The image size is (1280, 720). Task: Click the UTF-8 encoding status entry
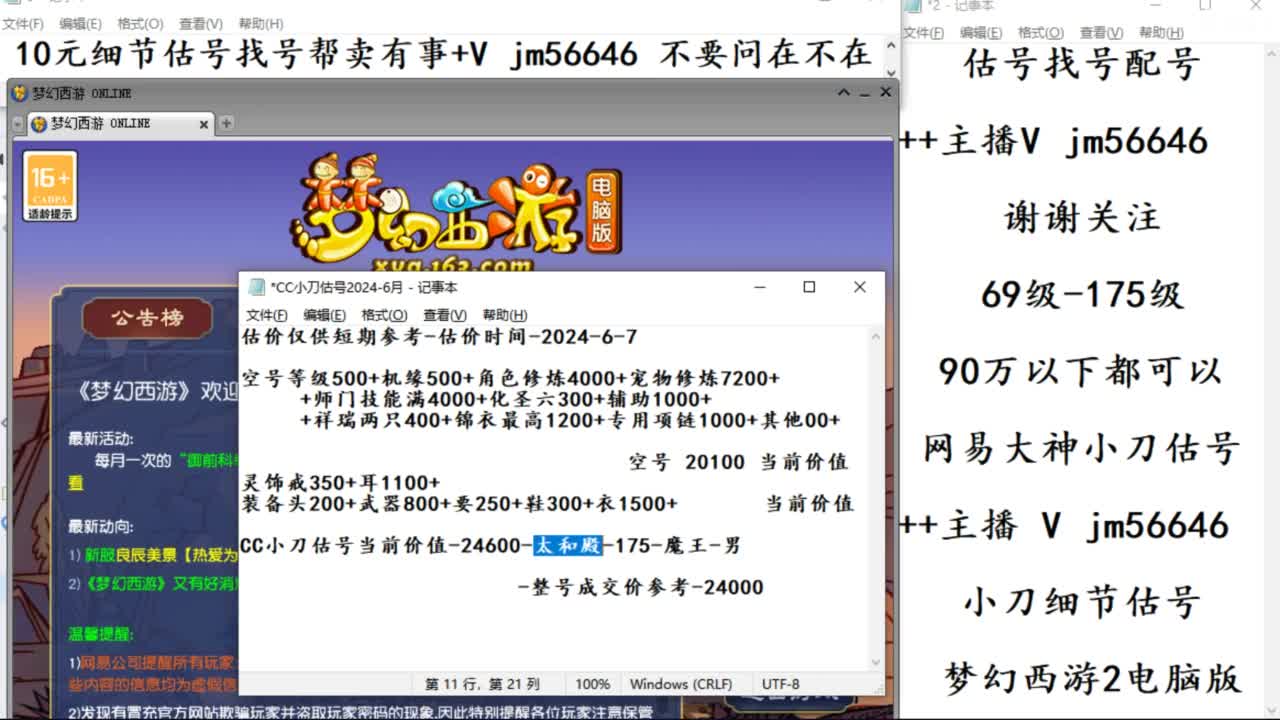781,684
